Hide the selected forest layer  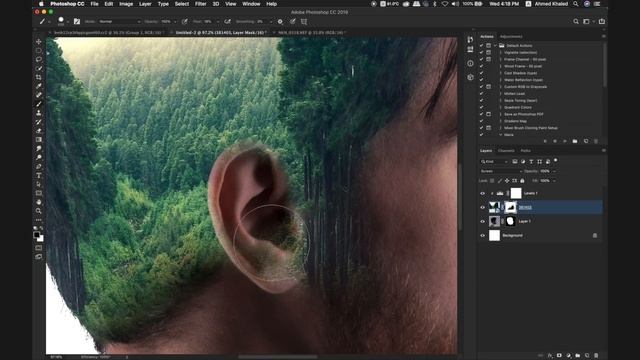(482, 207)
